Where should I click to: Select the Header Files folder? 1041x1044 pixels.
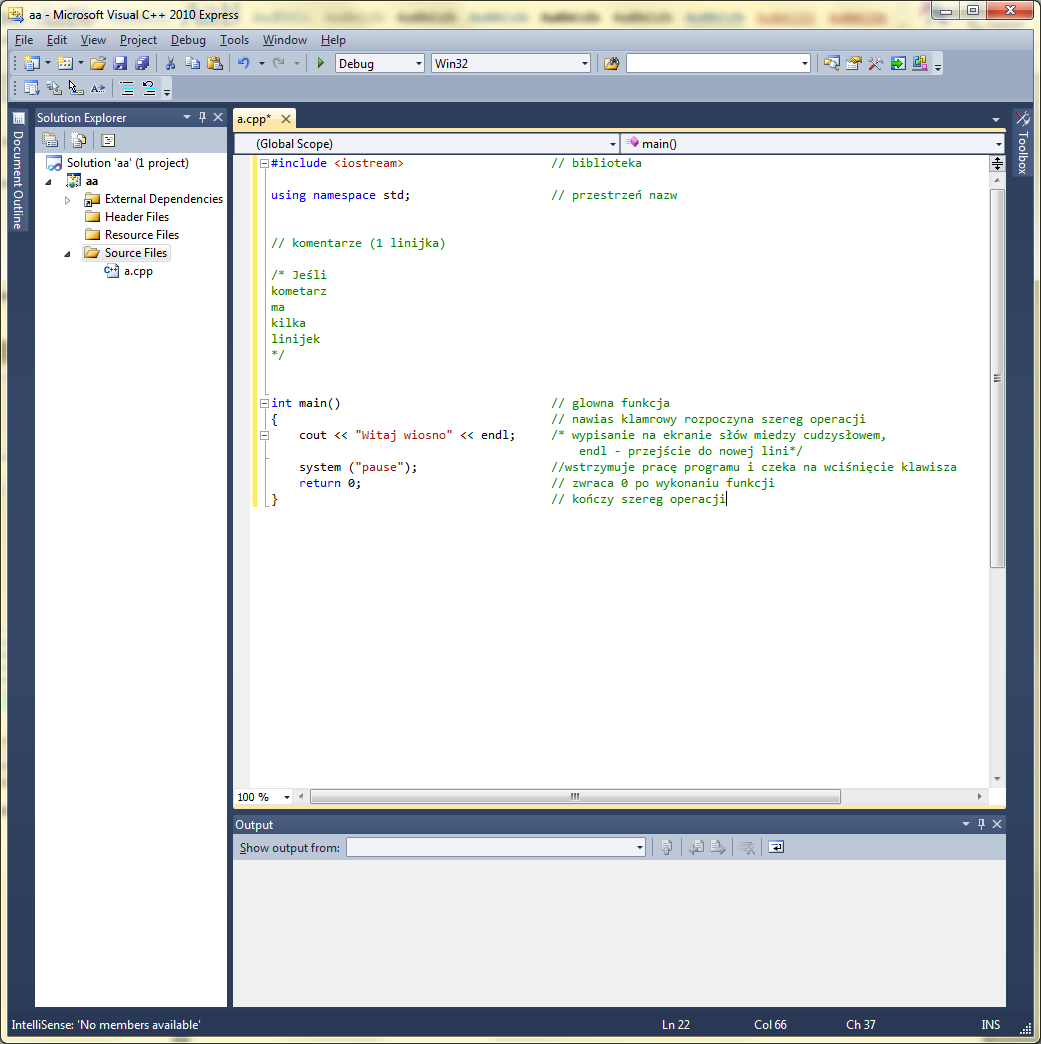pyautogui.click(x=137, y=217)
